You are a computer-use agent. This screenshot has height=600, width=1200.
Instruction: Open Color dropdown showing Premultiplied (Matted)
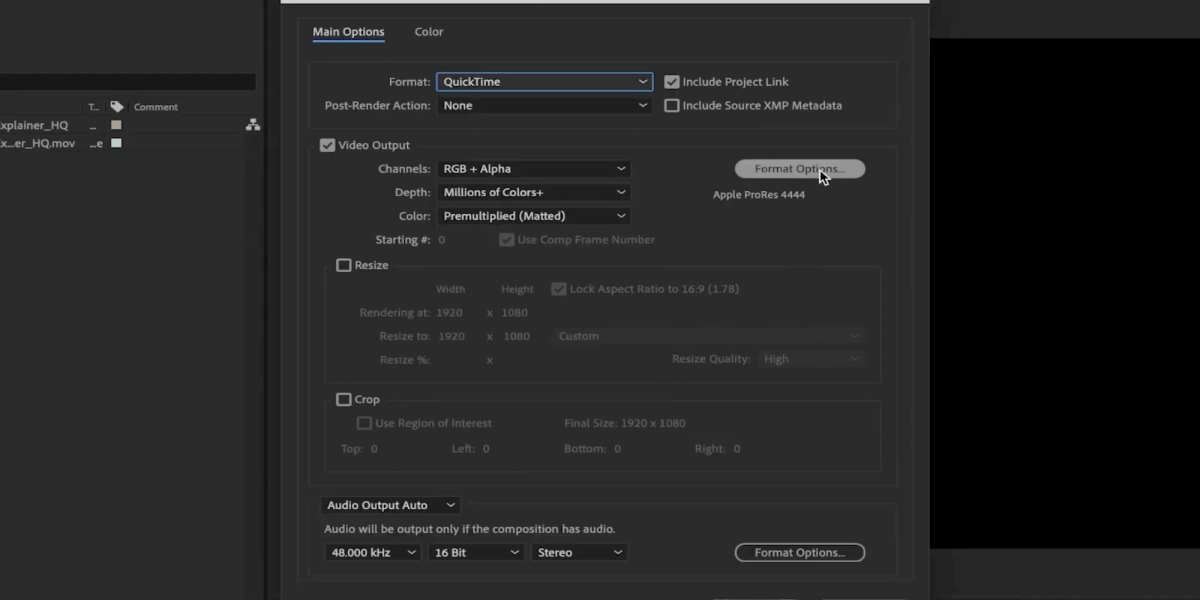(x=534, y=216)
